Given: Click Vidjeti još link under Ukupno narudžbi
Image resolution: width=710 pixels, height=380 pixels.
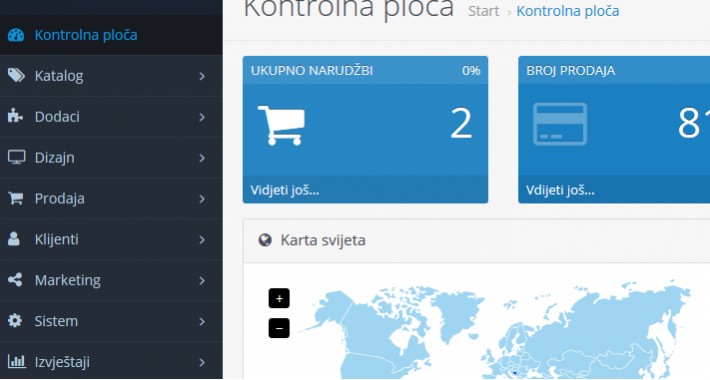Looking at the screenshot, I should 285,190.
